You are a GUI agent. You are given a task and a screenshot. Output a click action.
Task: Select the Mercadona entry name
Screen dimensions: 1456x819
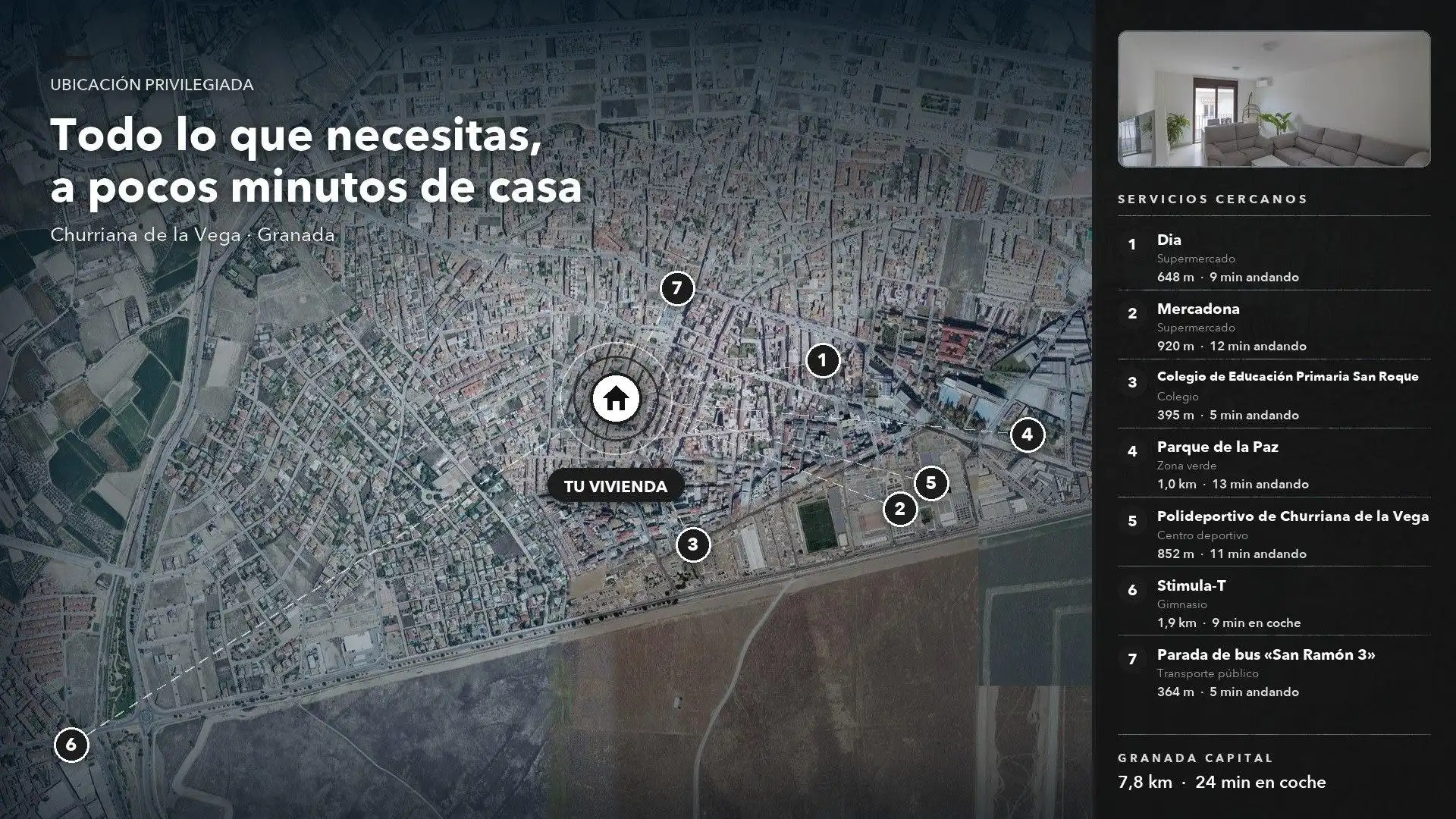tap(1198, 309)
